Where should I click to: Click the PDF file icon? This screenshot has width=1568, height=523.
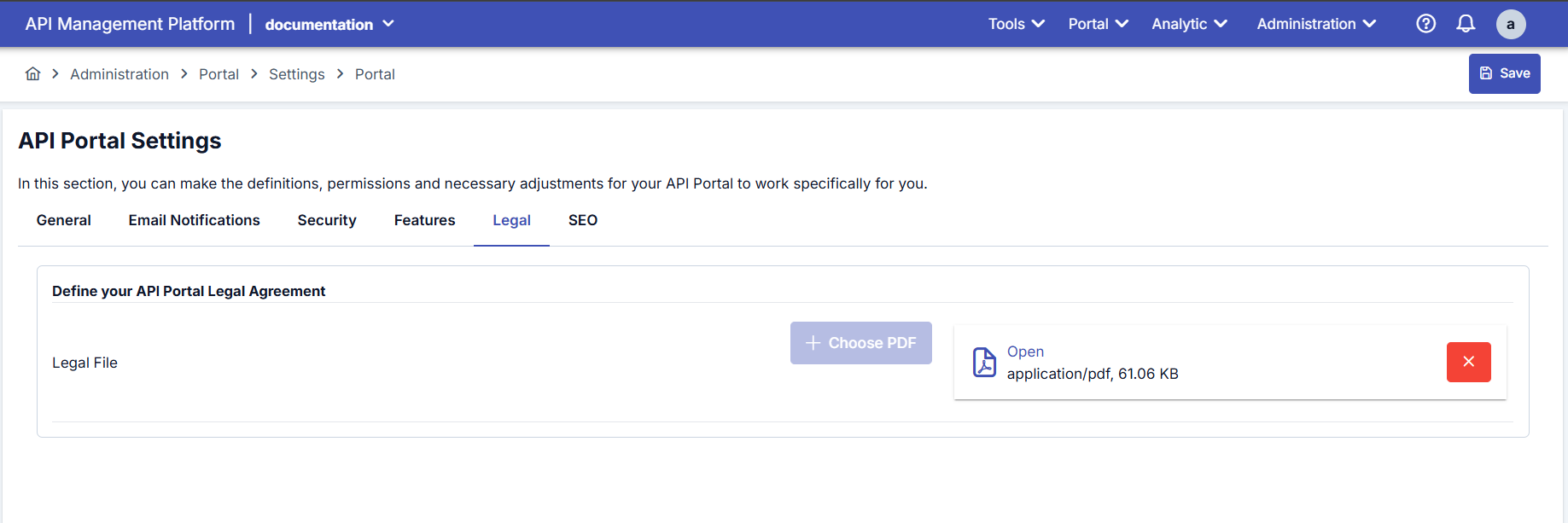(984, 363)
